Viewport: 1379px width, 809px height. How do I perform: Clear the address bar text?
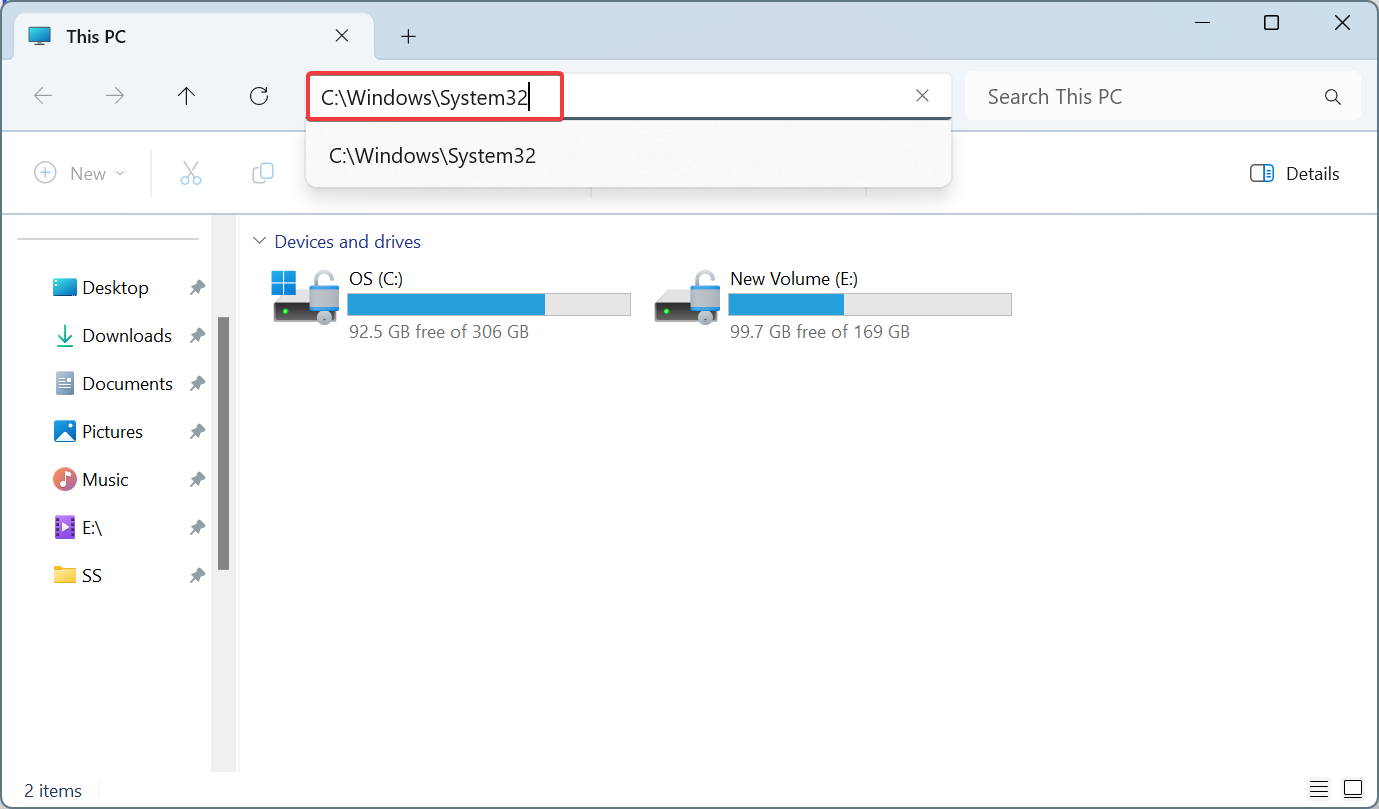click(922, 96)
